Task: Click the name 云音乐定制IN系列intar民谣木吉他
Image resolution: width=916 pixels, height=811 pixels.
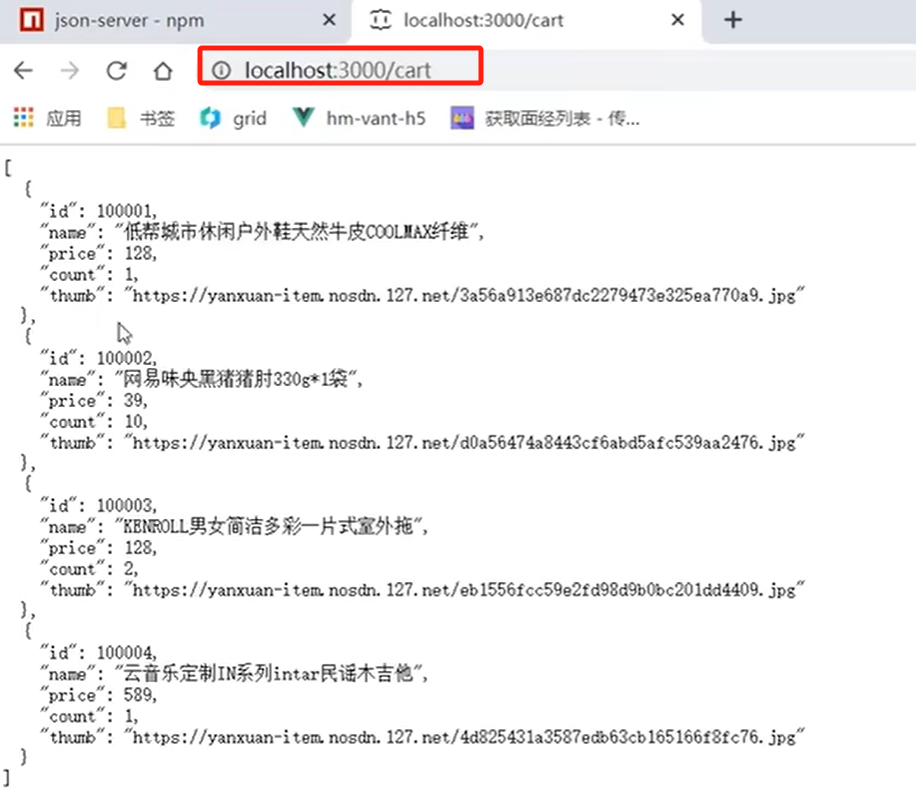Action: pyautogui.click(x=269, y=674)
